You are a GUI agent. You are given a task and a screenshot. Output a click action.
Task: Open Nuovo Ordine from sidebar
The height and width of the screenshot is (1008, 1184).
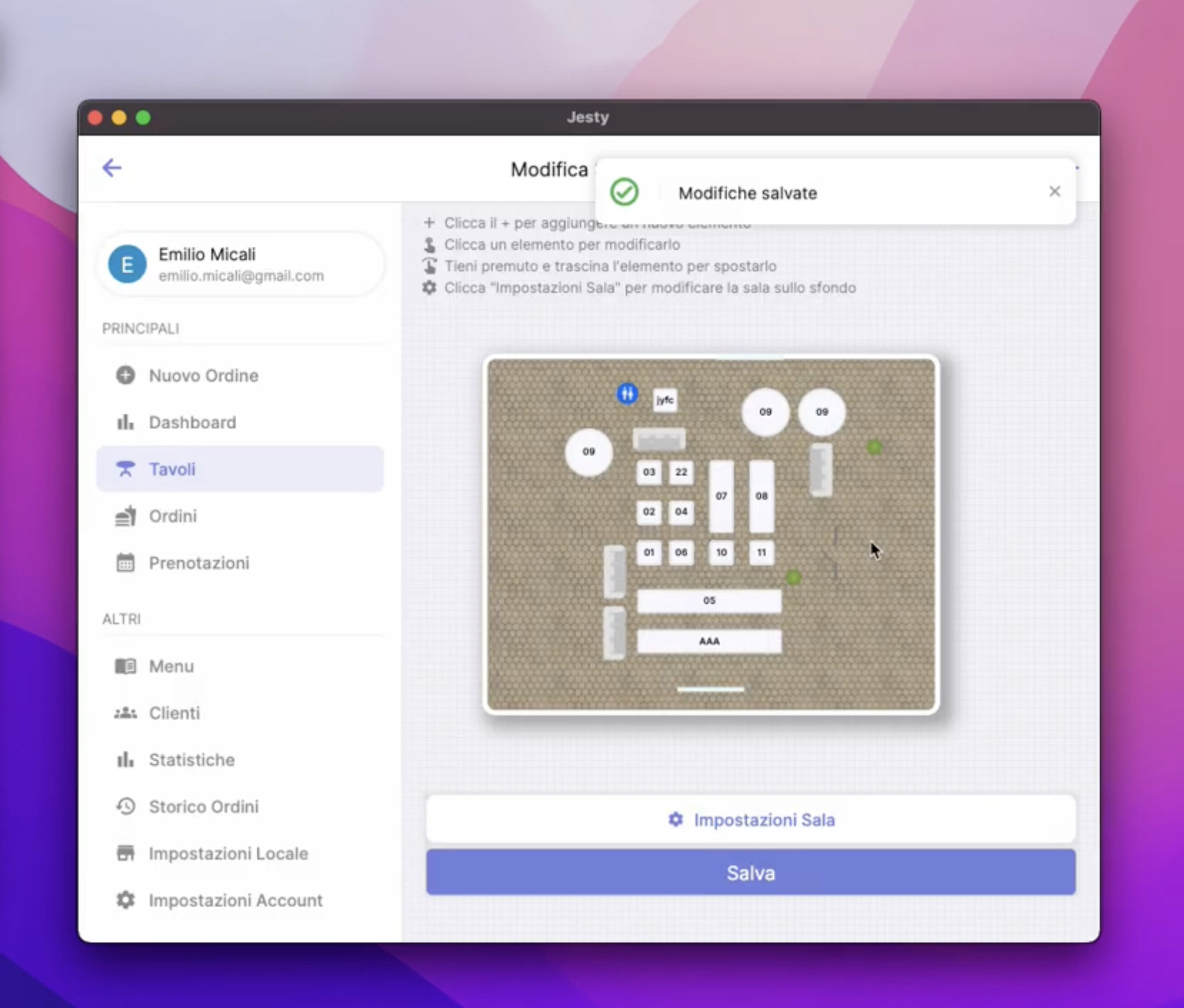[x=203, y=375]
